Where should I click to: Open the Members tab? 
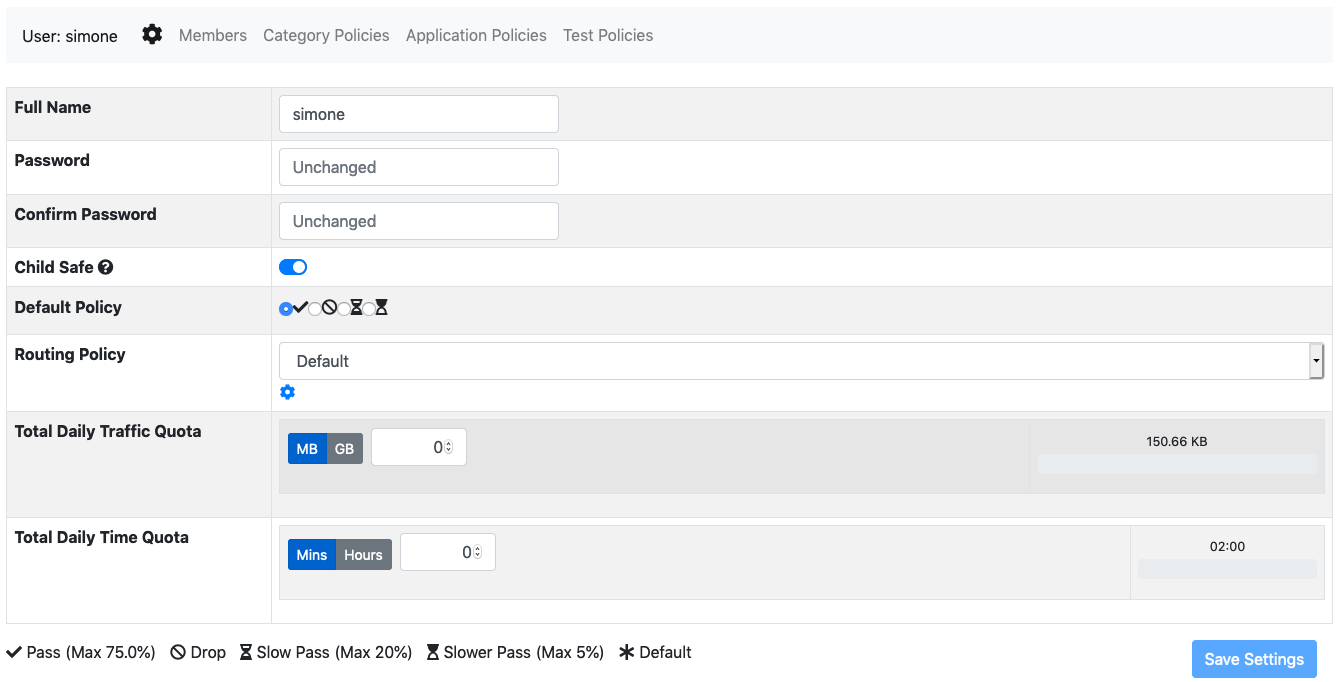pyautogui.click(x=213, y=35)
